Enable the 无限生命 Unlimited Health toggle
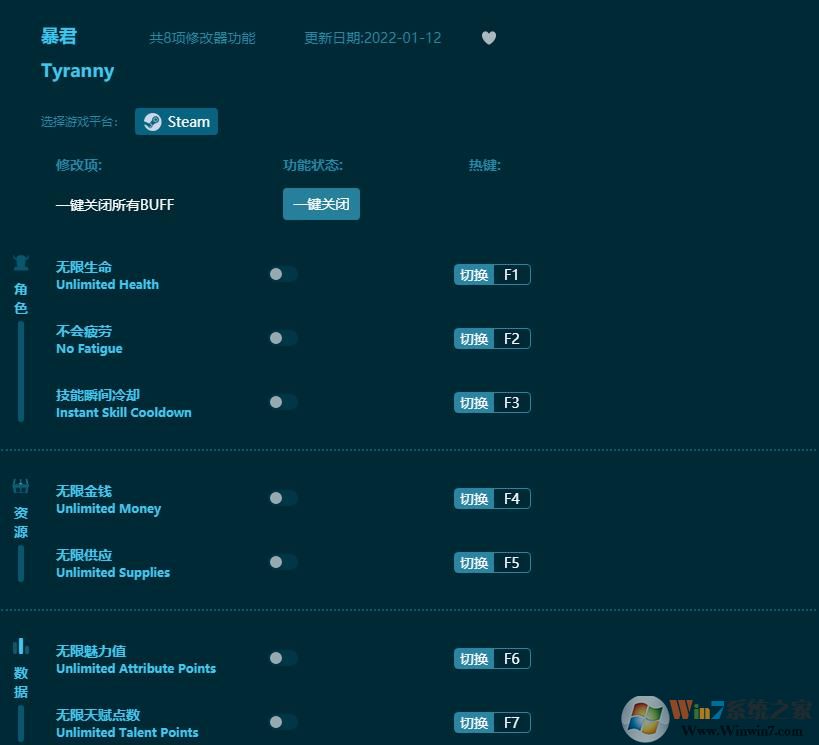Image resolution: width=819 pixels, height=745 pixels. pyautogui.click(x=283, y=274)
